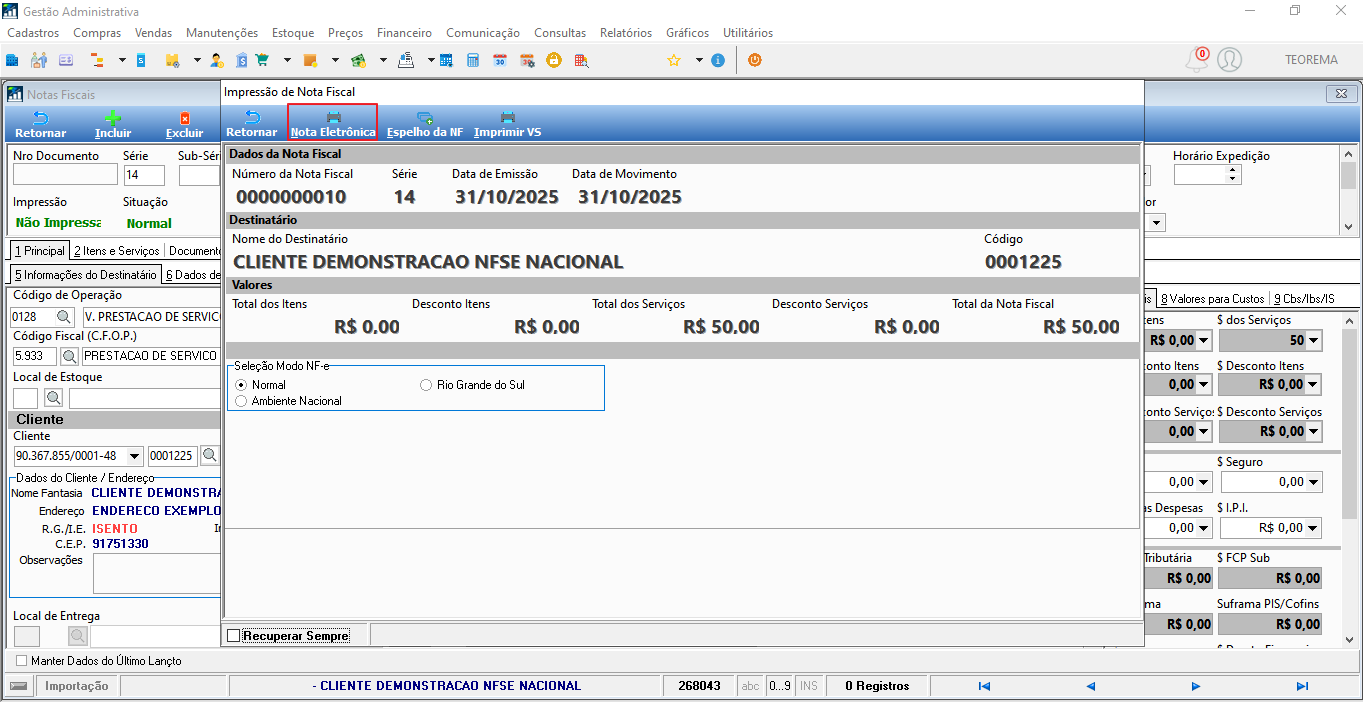Click Retornar in Notas Fiscais window

[41, 124]
